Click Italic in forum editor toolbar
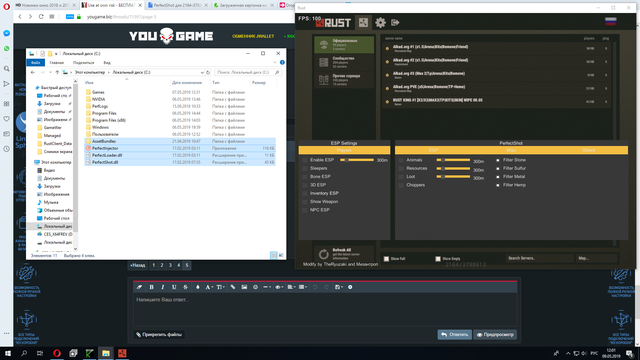The image size is (640, 360). 162,287
